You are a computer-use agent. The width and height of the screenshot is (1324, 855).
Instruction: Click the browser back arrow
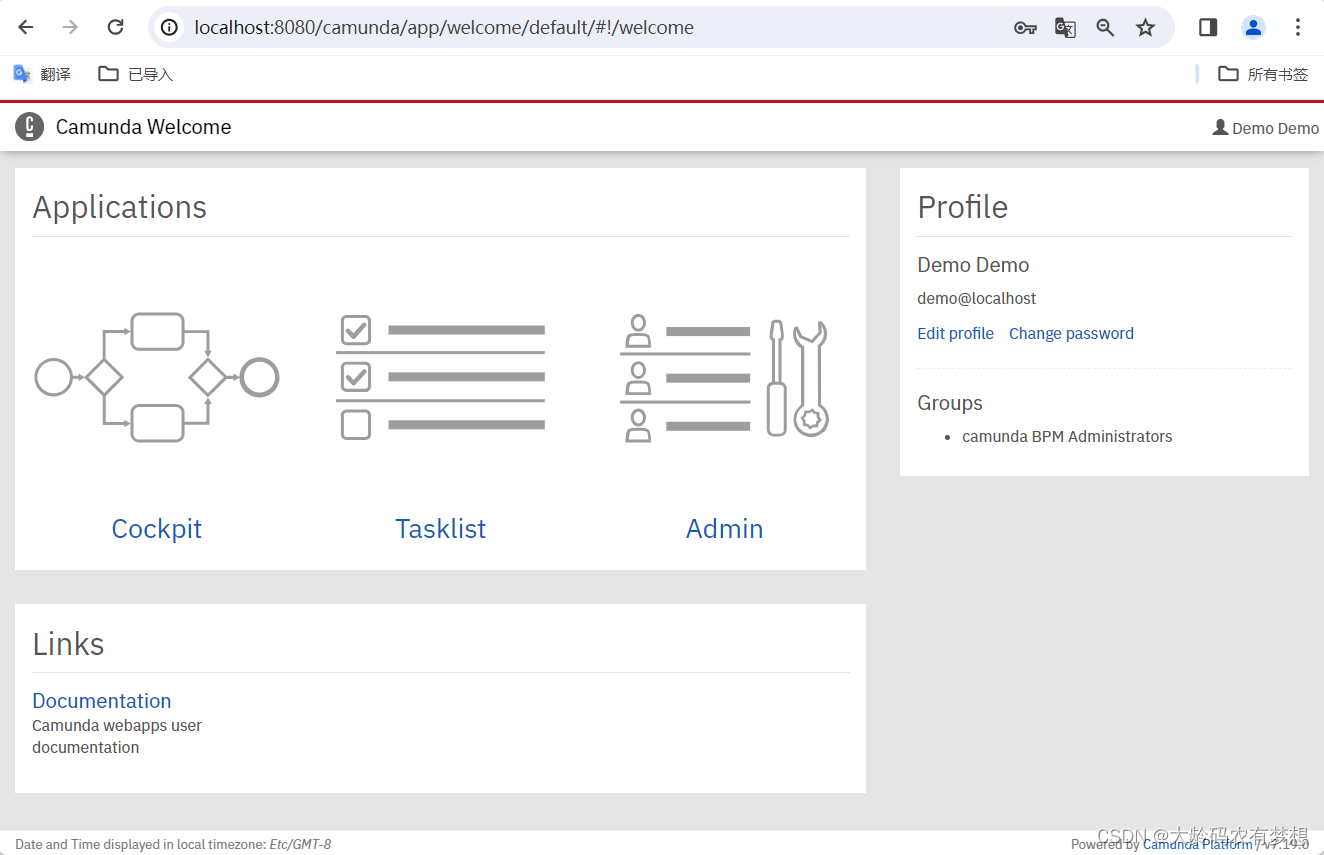coord(26,27)
